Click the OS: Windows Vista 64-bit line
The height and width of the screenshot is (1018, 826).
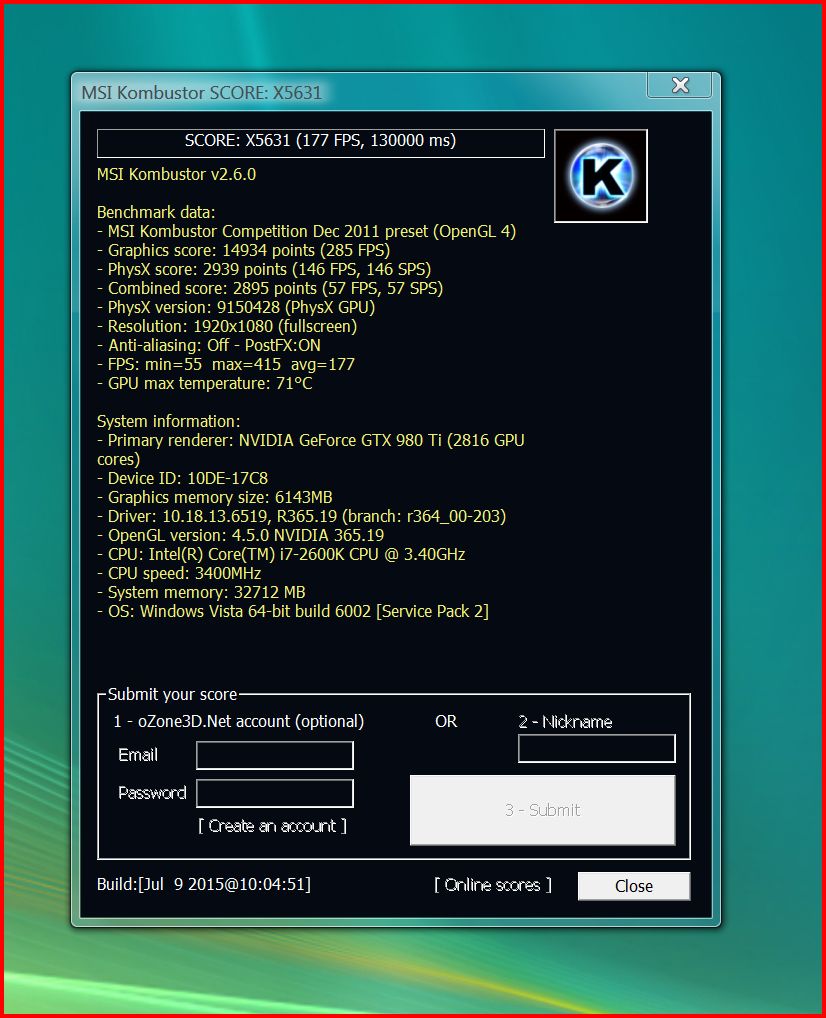pyautogui.click(x=293, y=612)
